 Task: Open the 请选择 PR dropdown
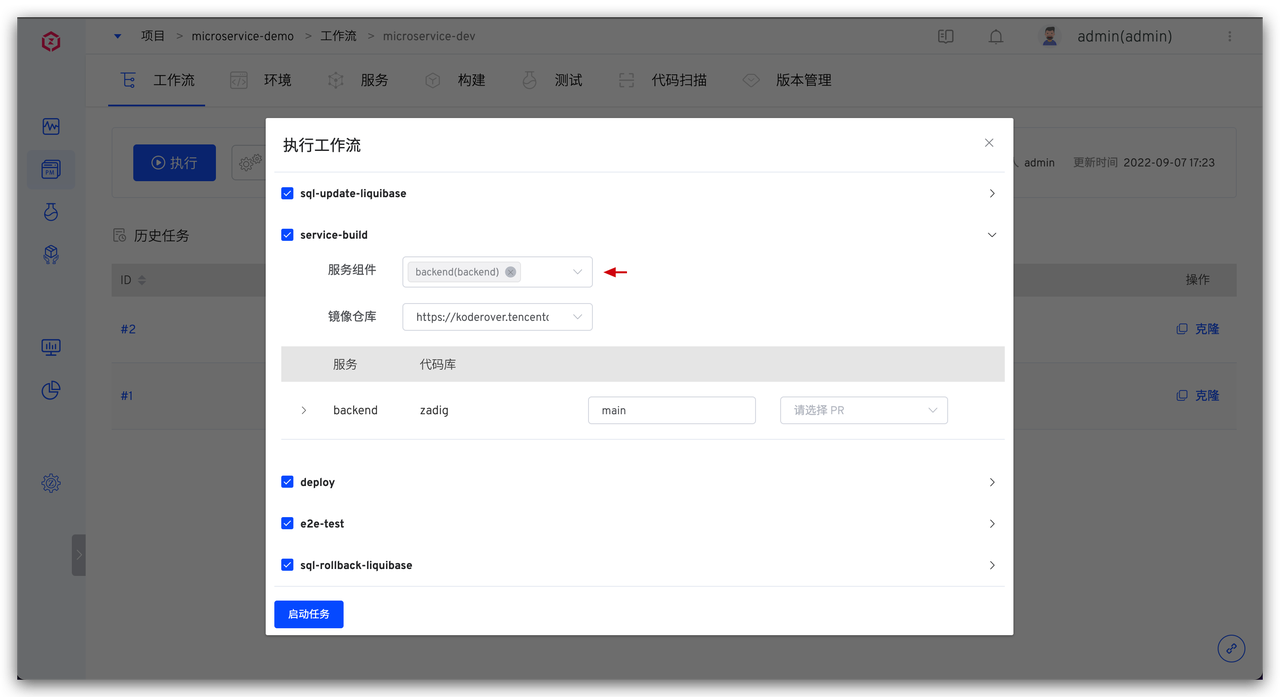[x=863, y=410]
